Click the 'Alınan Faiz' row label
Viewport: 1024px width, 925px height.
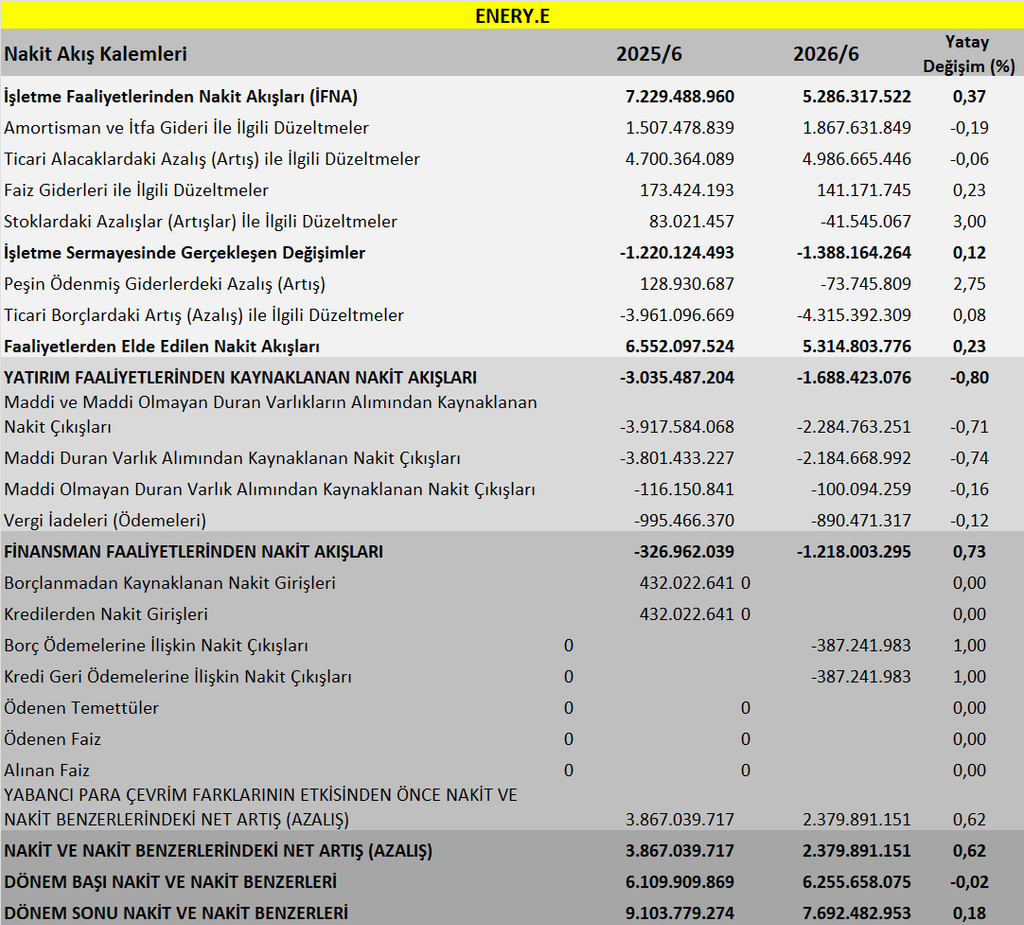pos(46,771)
